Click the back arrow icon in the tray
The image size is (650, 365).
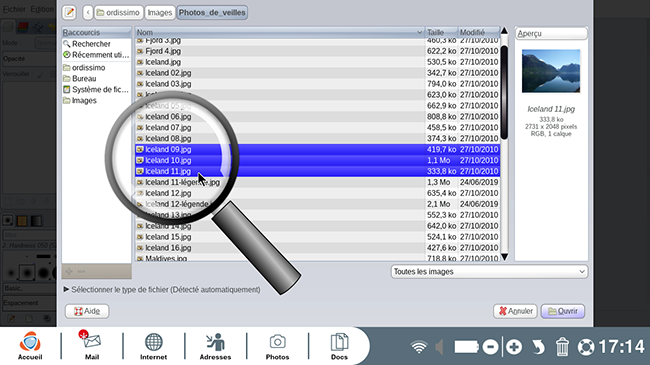click(538, 347)
